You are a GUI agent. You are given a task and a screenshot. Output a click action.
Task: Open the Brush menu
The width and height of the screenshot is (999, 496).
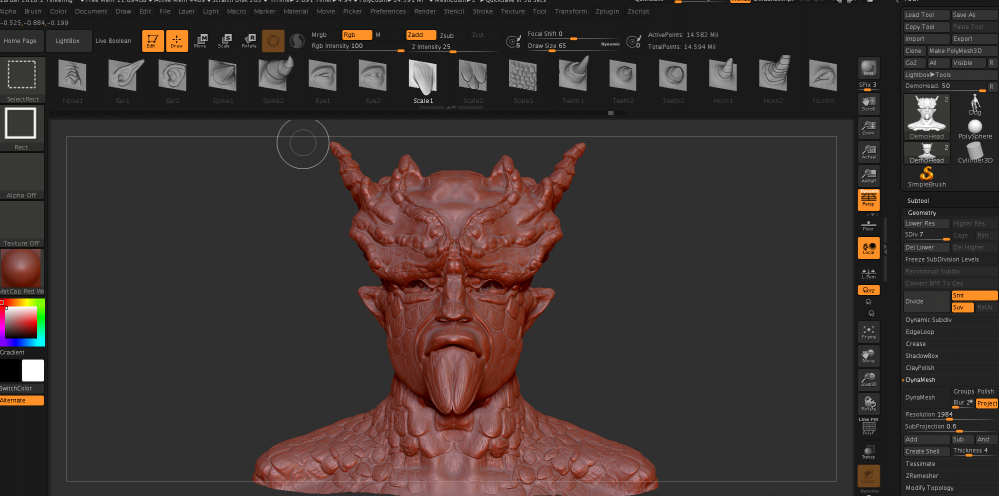pos(32,11)
